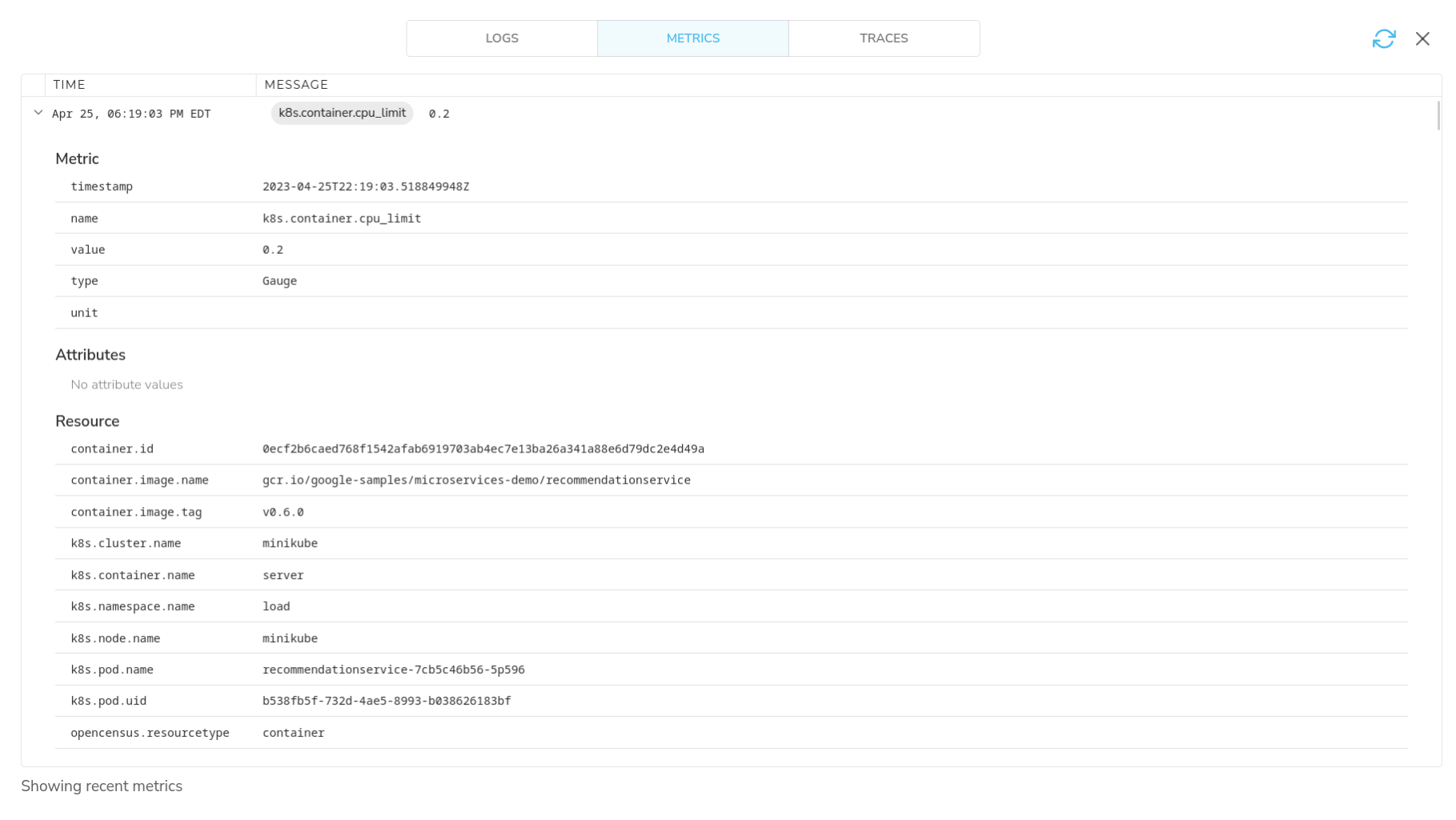Click the k8s.pod.name field label

point(112,670)
